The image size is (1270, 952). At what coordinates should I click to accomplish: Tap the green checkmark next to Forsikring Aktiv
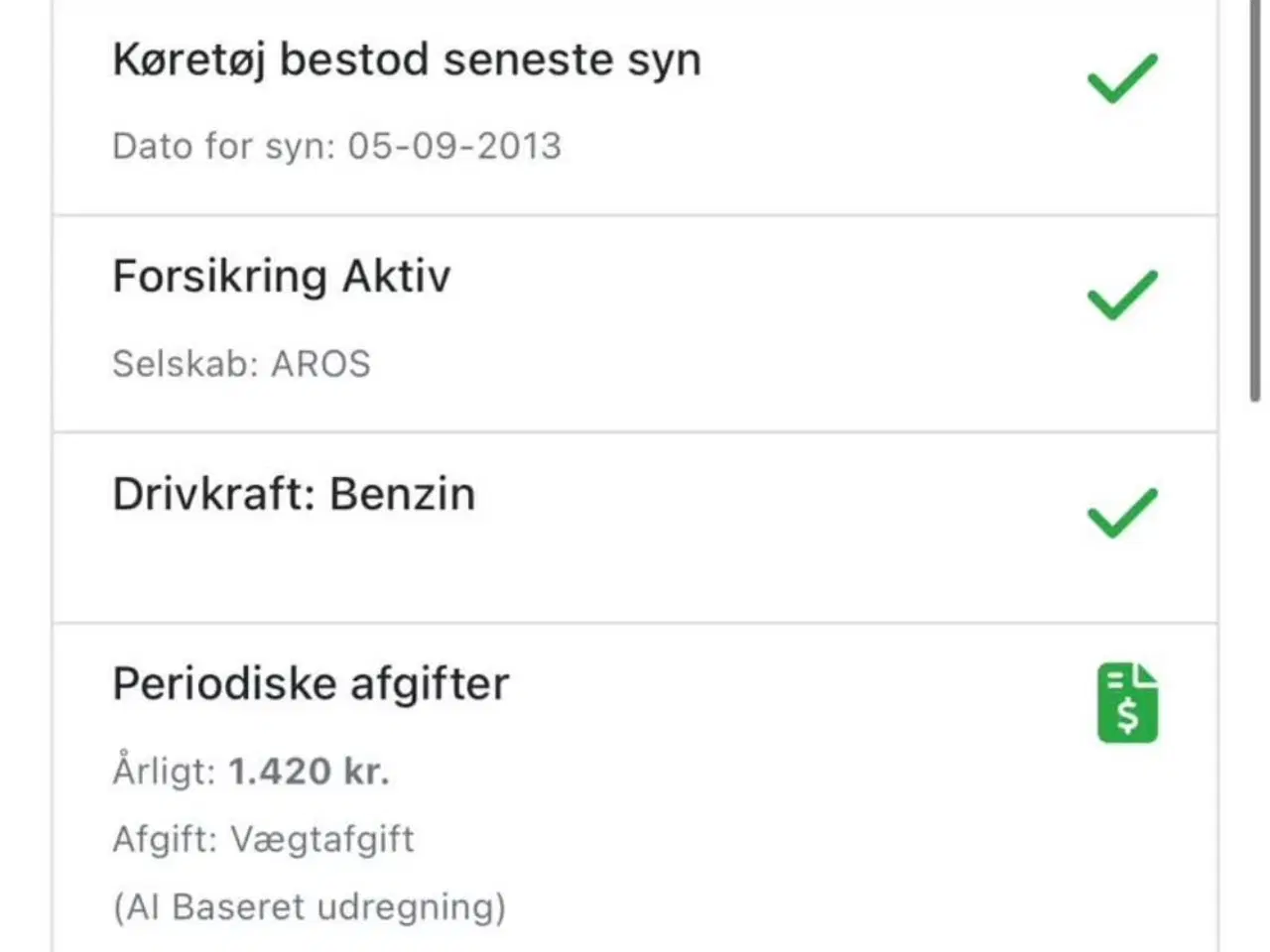[1122, 295]
